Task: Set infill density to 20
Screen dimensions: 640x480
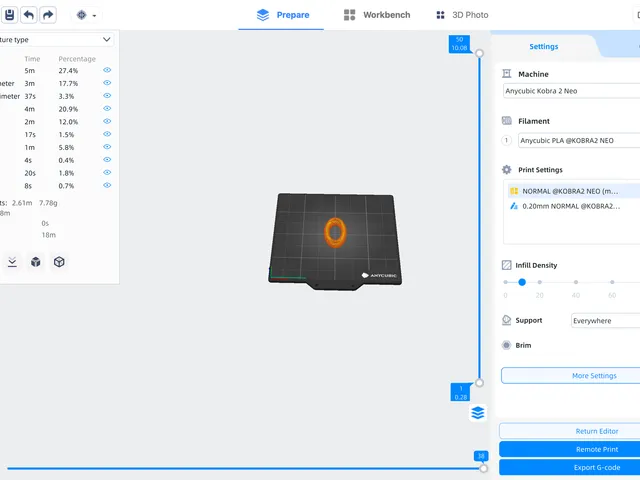Action: (540, 282)
